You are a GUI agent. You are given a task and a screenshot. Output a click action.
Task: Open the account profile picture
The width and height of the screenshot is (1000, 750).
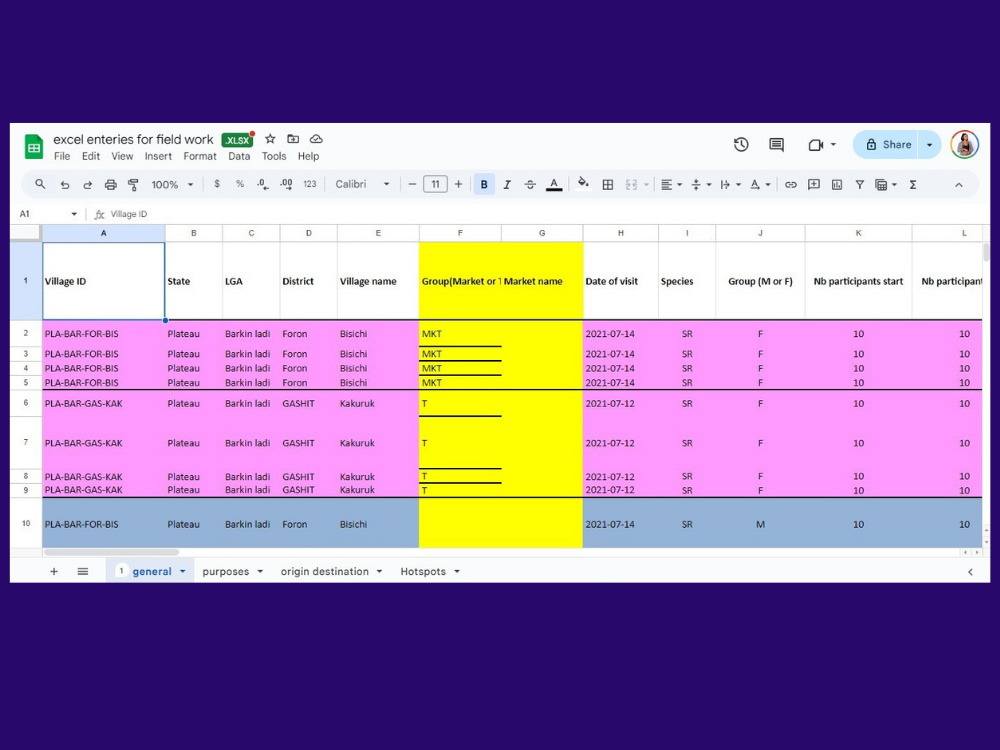[964, 145]
